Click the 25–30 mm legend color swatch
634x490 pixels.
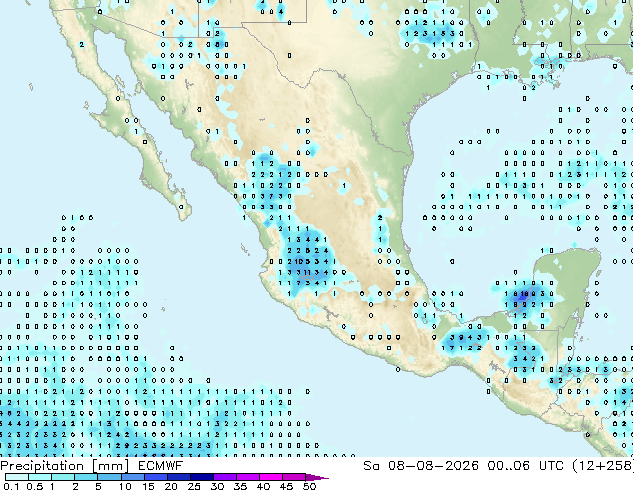point(202,477)
